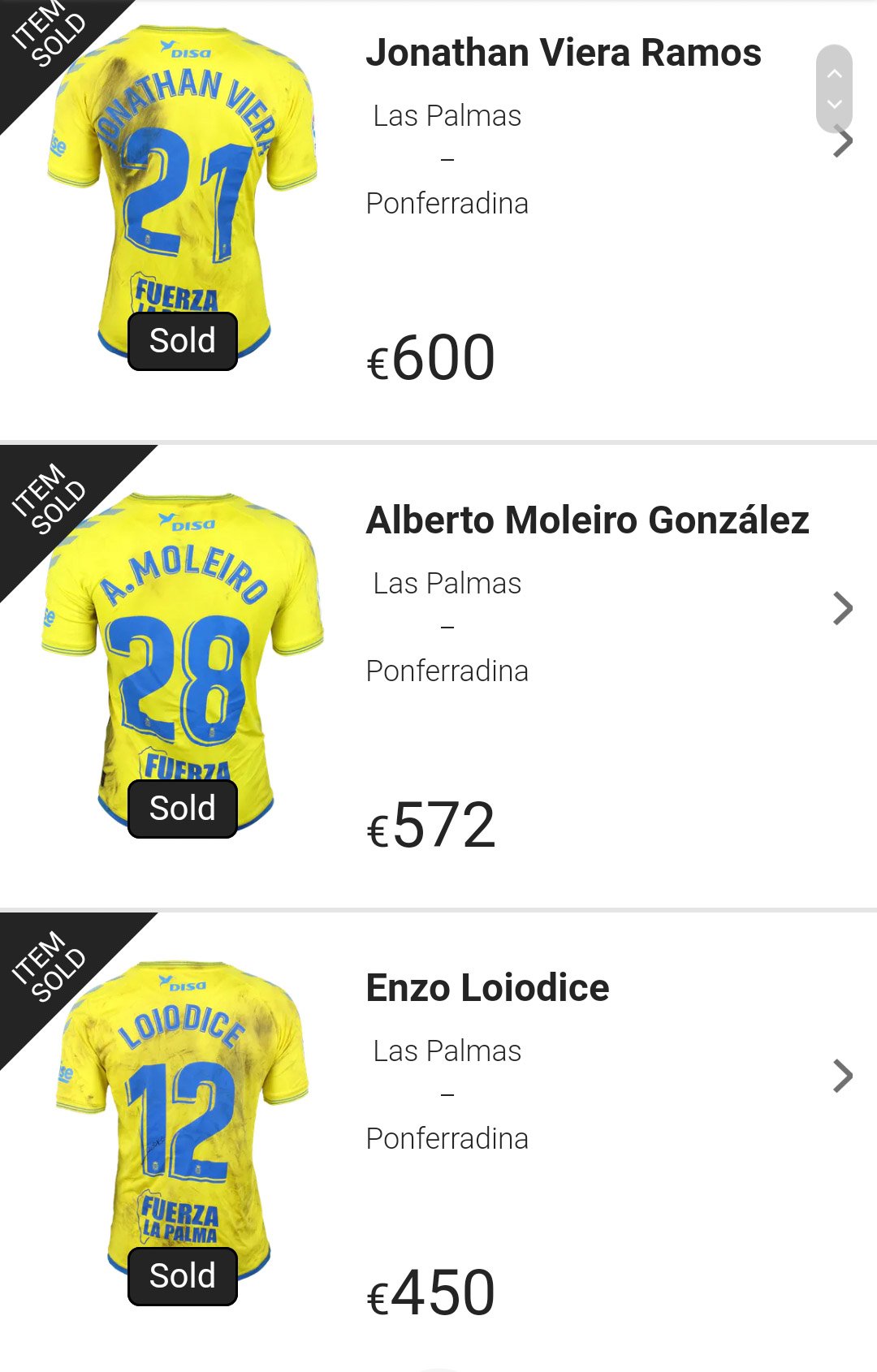Screen dimensions: 877x1372
Task: Click the Sold badge on jersey number 21
Action: pyautogui.click(x=183, y=341)
